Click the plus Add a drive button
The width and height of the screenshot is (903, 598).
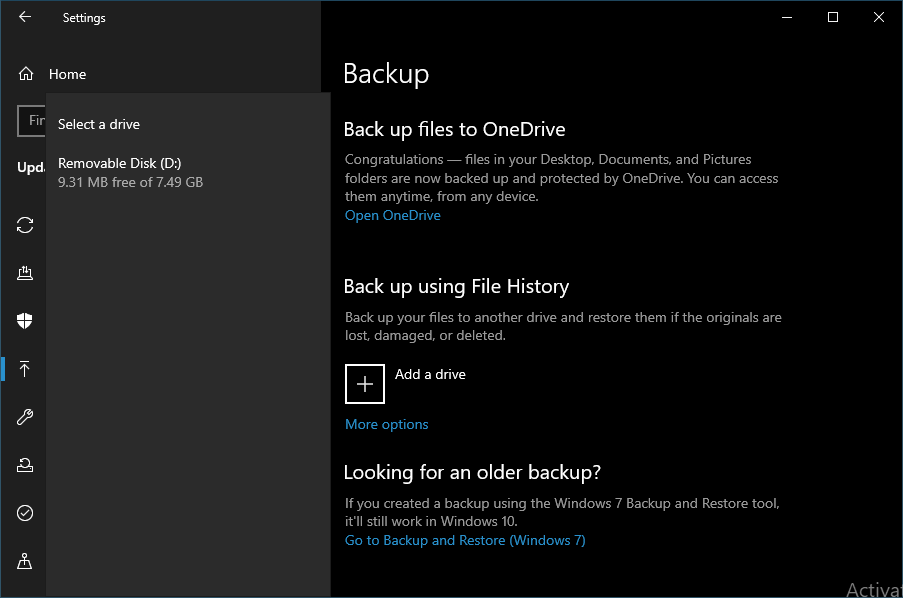[365, 384]
